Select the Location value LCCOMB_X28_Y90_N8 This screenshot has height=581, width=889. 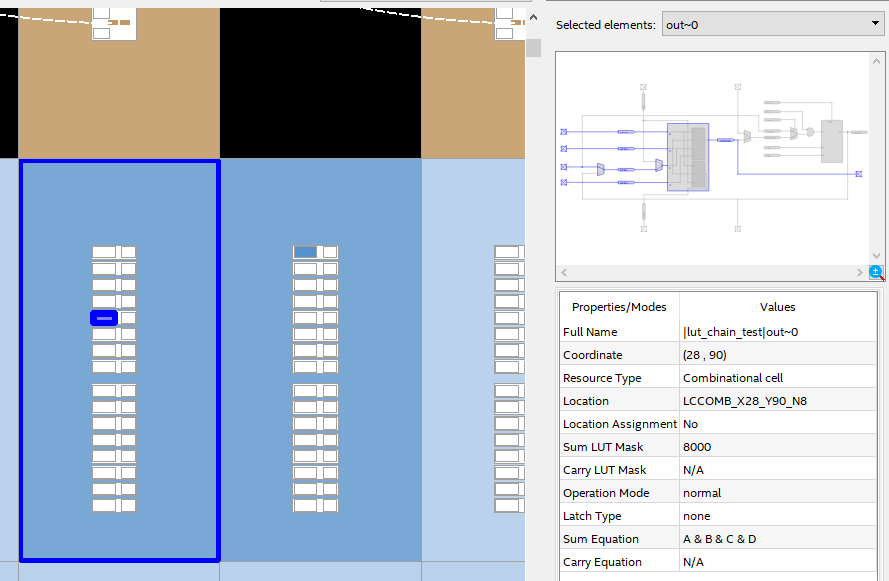click(744, 401)
